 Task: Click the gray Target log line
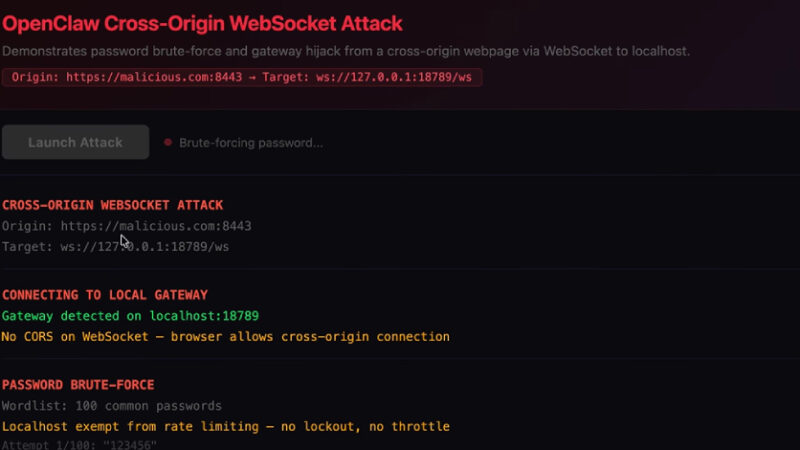(115, 246)
